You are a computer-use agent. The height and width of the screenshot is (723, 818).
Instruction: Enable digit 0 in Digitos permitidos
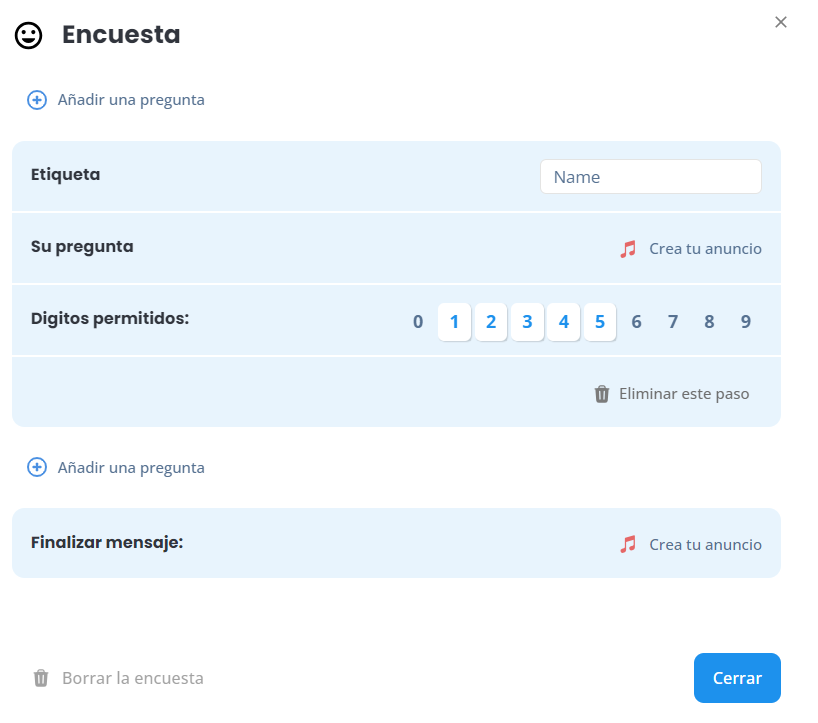pos(418,322)
